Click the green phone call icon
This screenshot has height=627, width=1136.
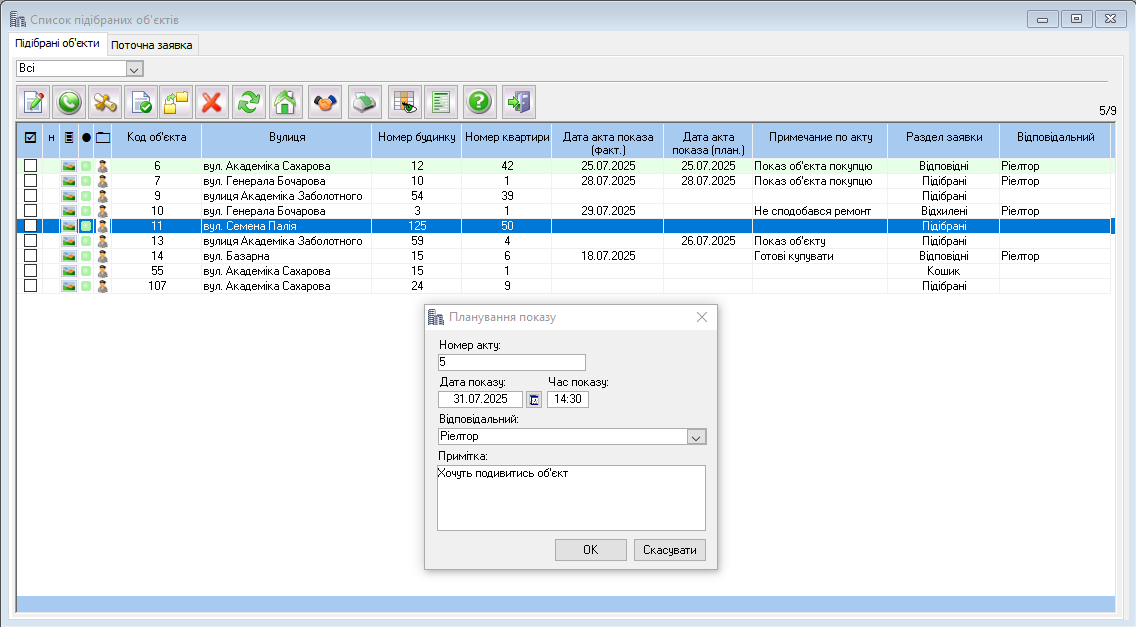coord(69,101)
